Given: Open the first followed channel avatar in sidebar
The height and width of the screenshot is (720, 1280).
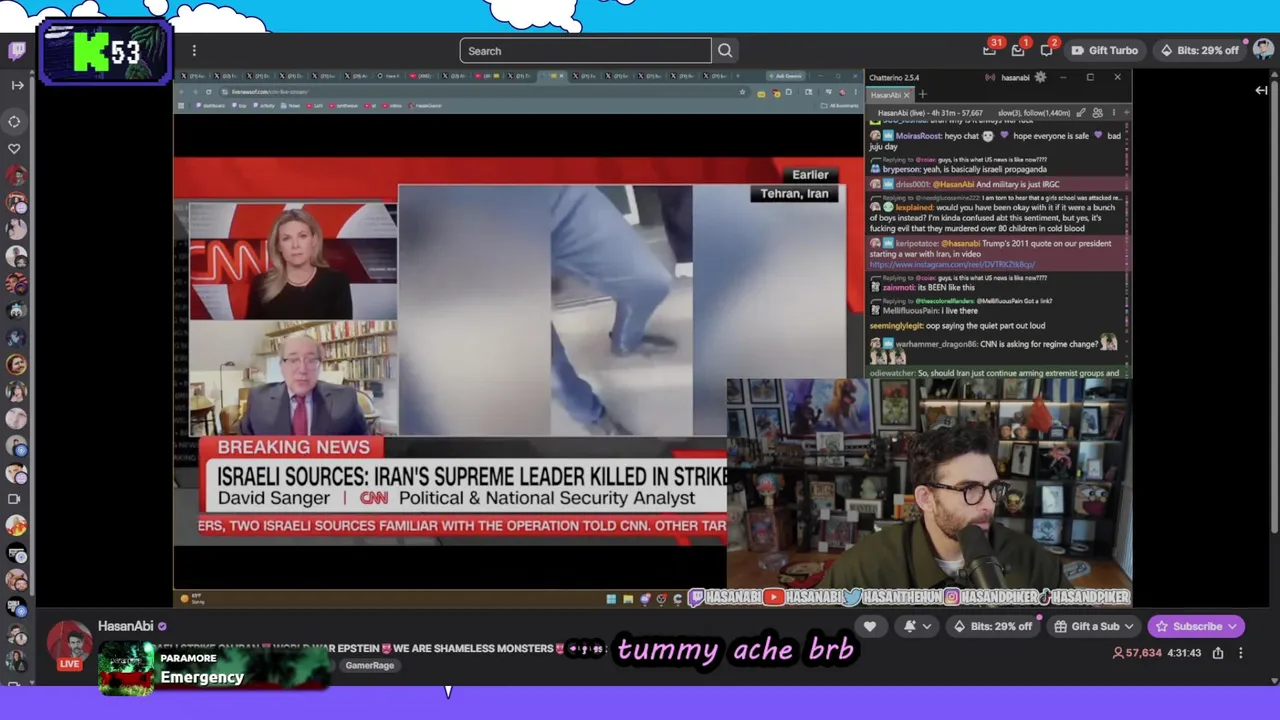Looking at the screenshot, I should pyautogui.click(x=15, y=176).
